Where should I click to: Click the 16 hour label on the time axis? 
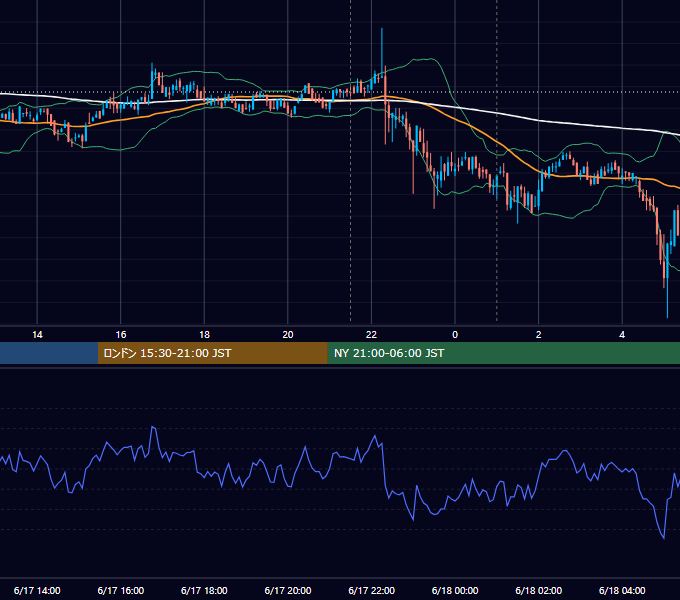pyautogui.click(x=121, y=335)
